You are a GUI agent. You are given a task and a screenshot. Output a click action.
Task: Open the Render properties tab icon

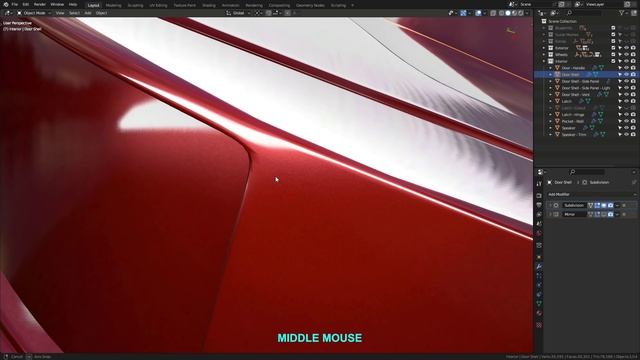pos(539,196)
